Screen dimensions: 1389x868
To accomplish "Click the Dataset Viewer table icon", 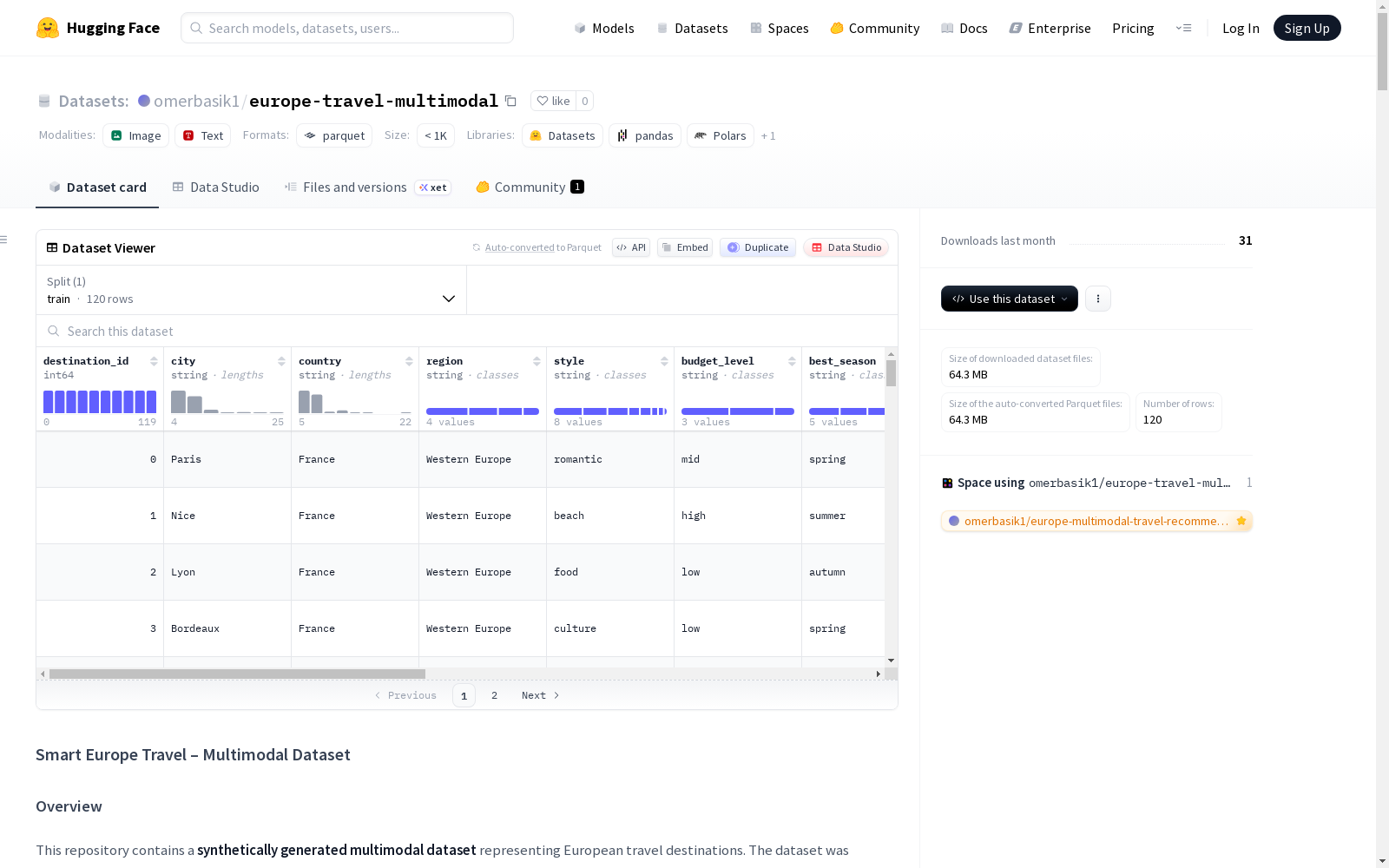I will click(52, 247).
